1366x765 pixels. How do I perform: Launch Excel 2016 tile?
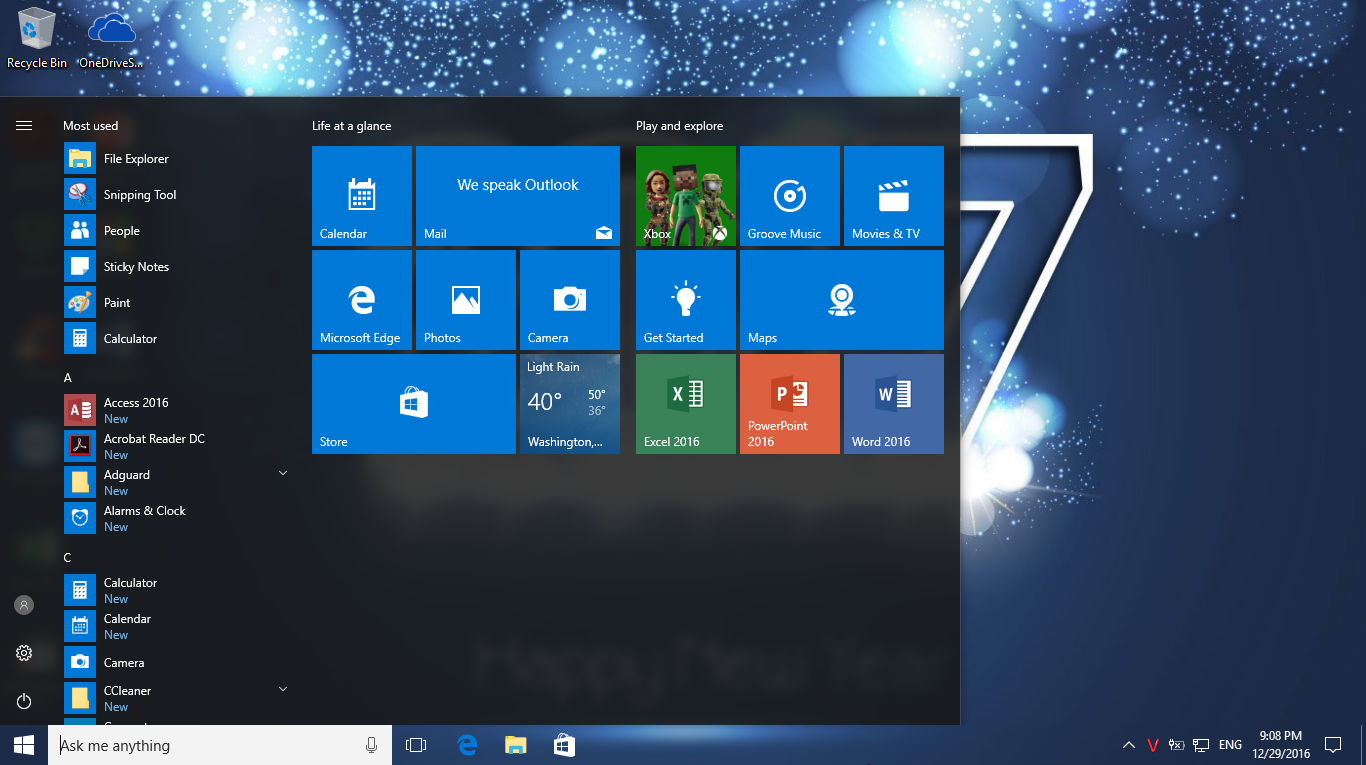pyautogui.click(x=686, y=404)
